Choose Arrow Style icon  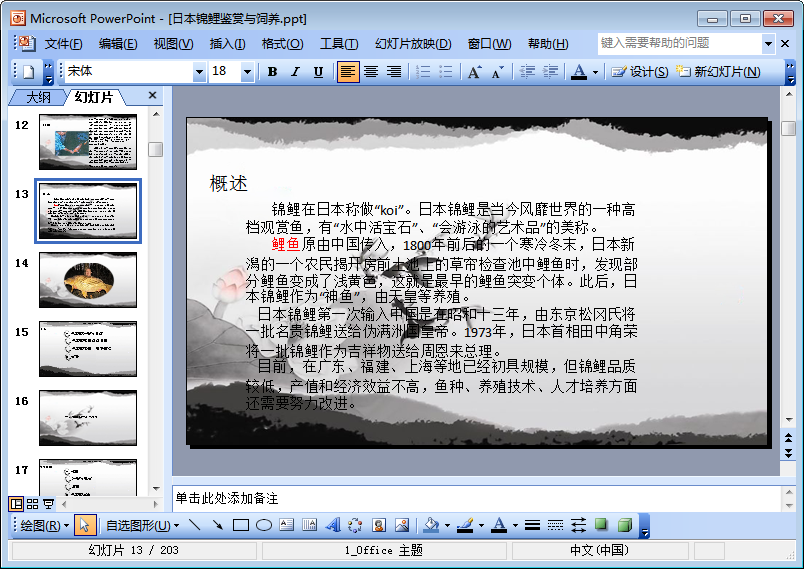point(578,525)
